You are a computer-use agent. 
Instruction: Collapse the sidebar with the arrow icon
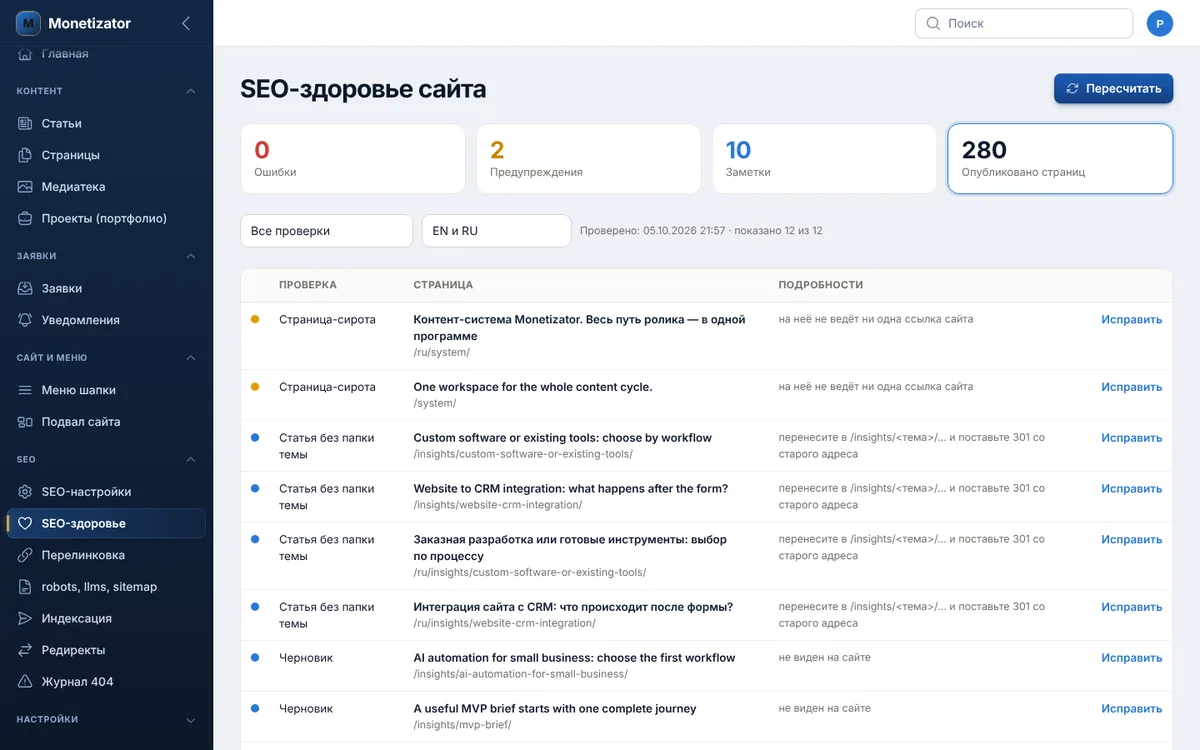point(186,23)
